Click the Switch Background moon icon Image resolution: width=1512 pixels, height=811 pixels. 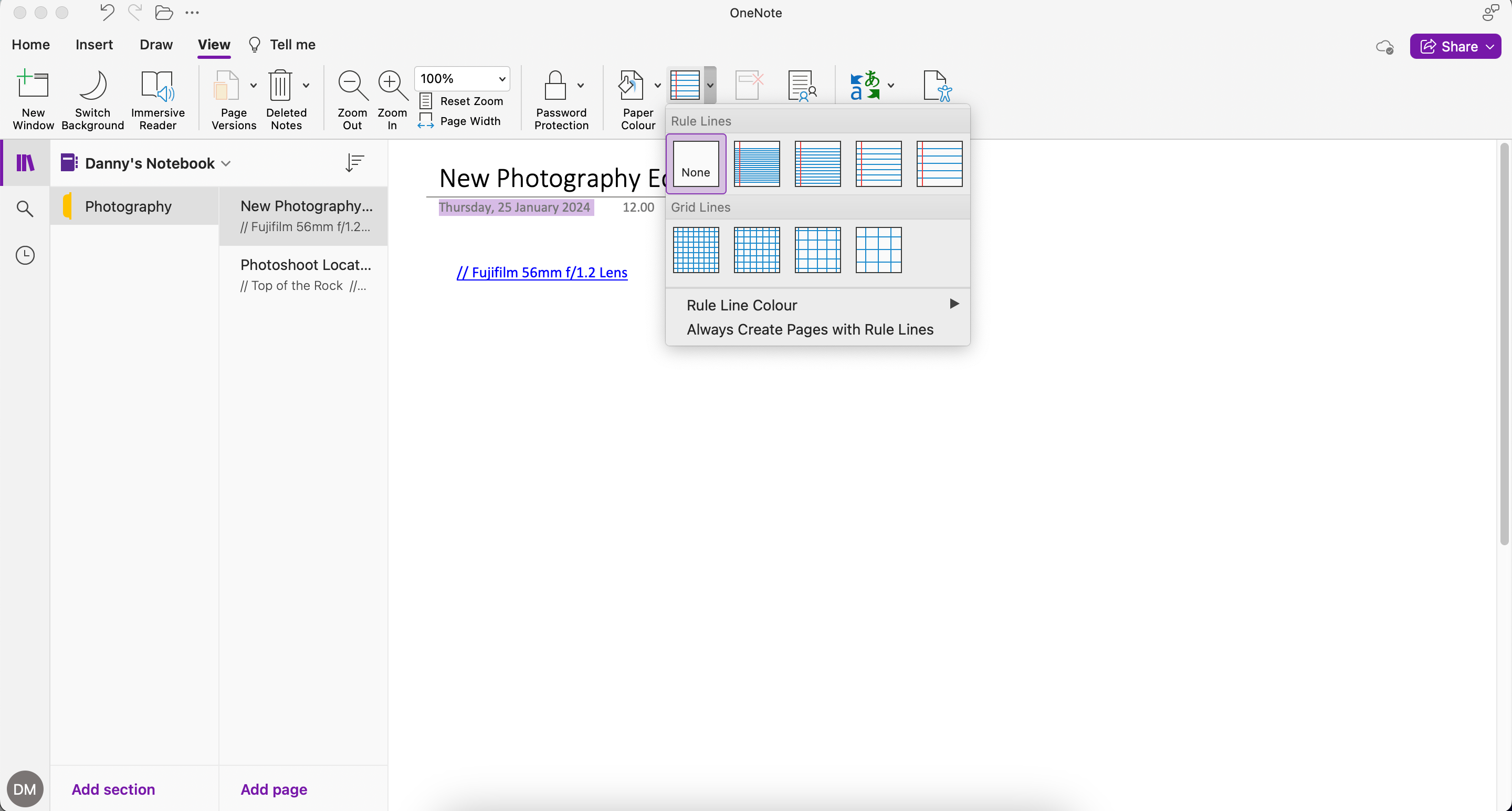point(92,87)
